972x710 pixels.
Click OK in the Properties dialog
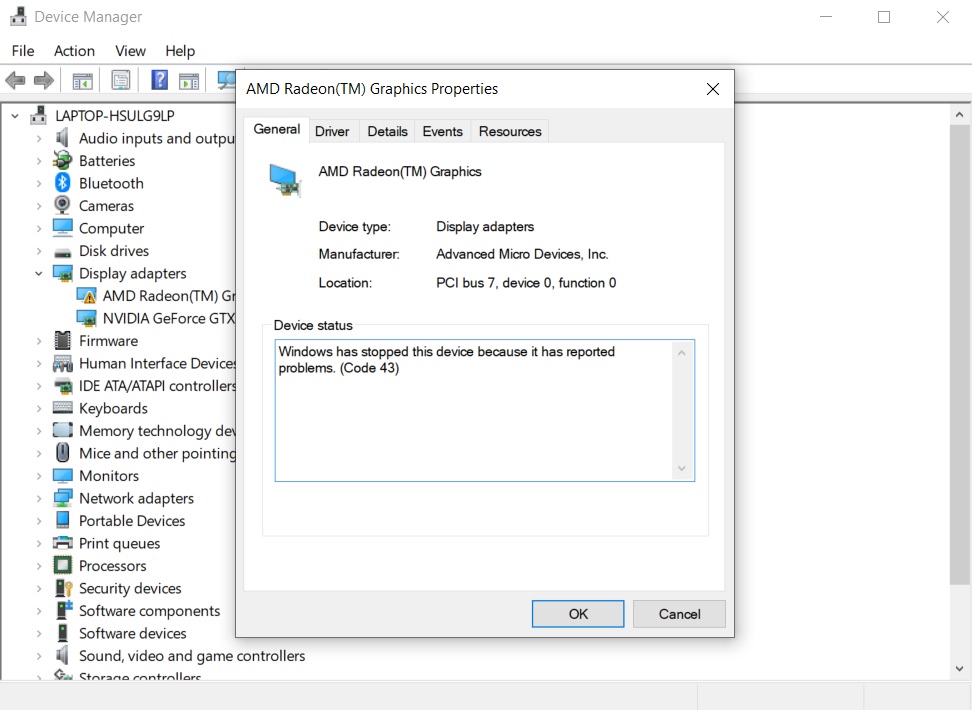(578, 614)
